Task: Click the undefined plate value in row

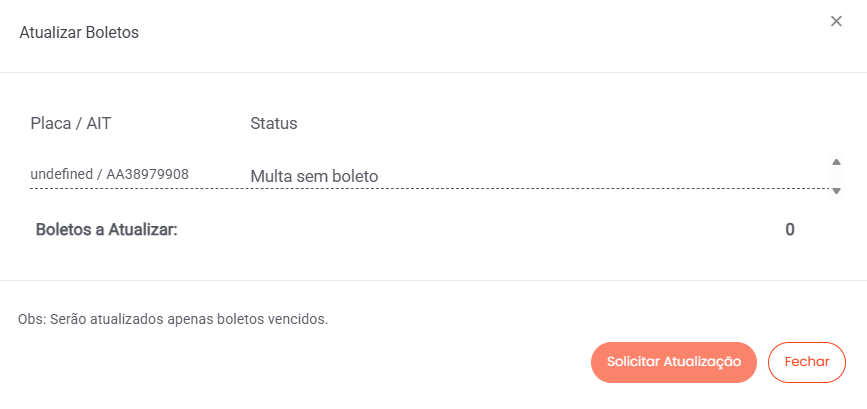Action: [x=60, y=175]
